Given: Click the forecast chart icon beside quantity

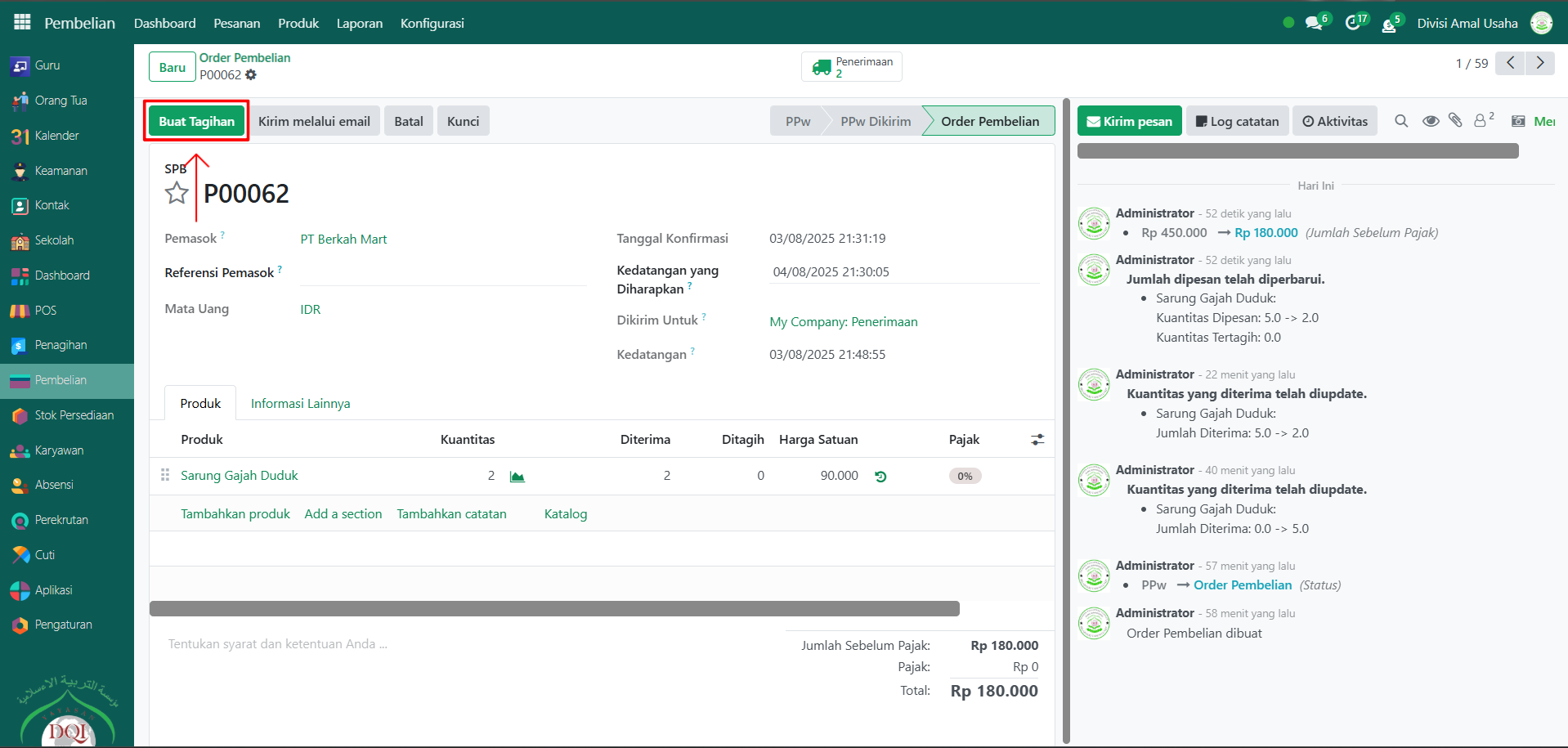Looking at the screenshot, I should (517, 477).
